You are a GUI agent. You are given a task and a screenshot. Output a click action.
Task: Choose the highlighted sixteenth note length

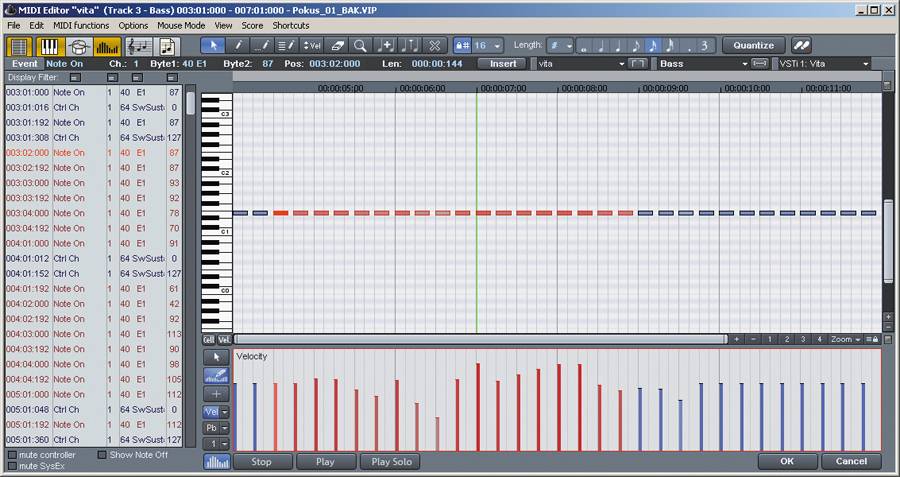653,46
